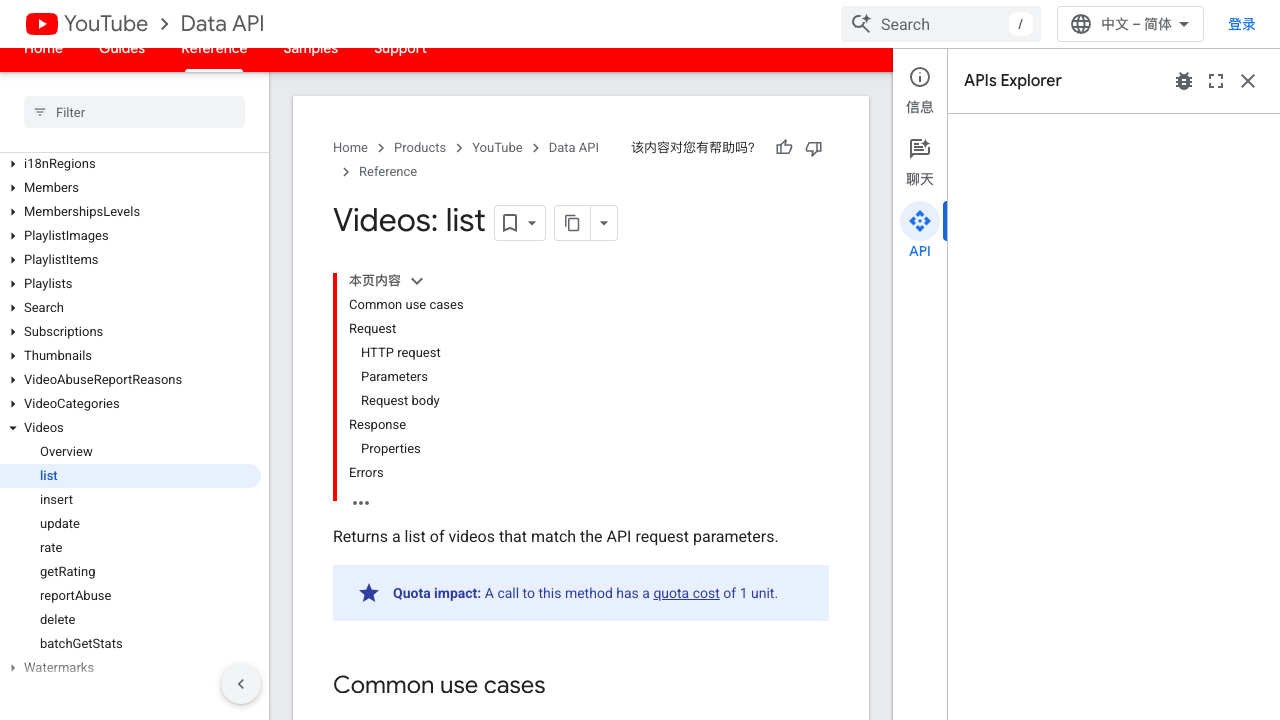Expand the PlaylistItems tree section
The height and width of the screenshot is (720, 1280).
(13, 260)
